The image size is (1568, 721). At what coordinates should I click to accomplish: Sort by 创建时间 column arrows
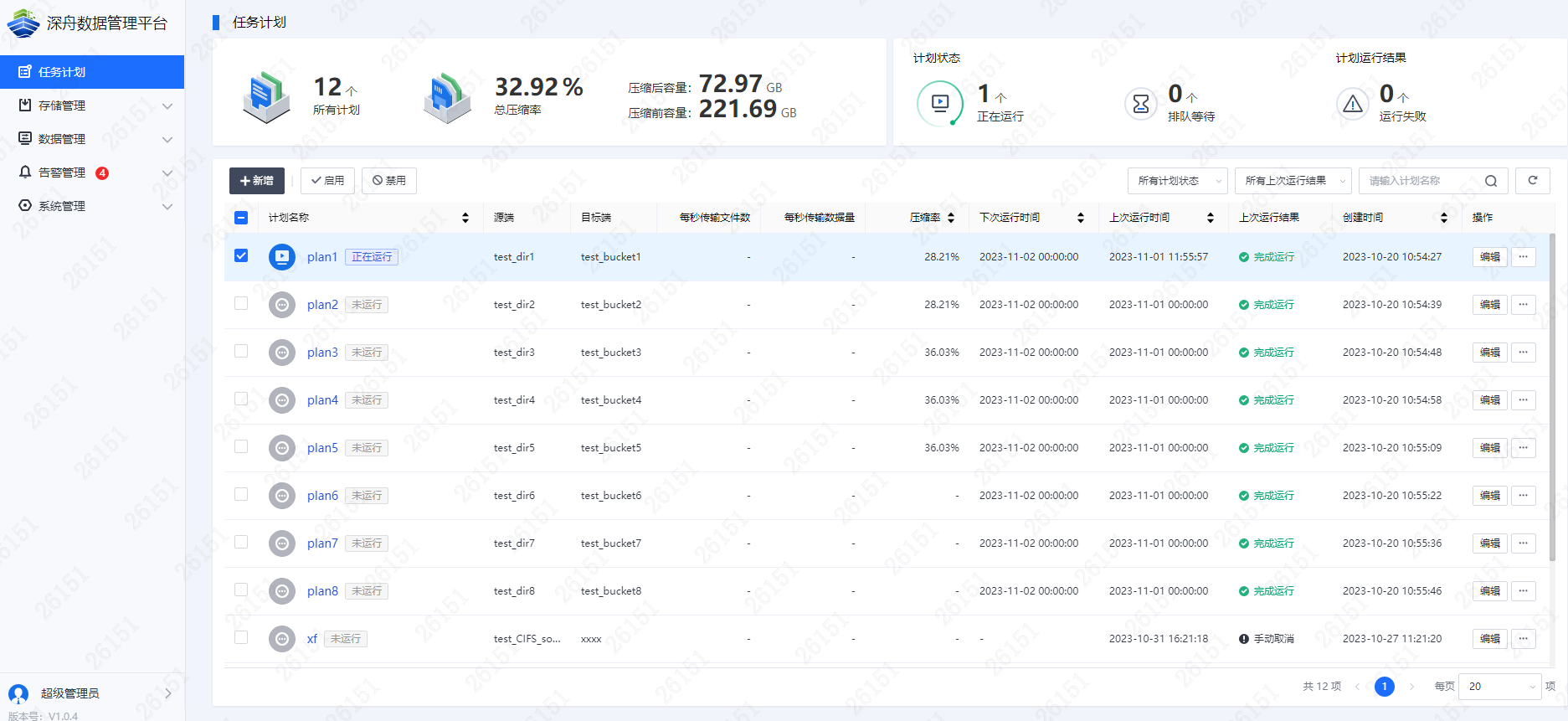(1443, 218)
